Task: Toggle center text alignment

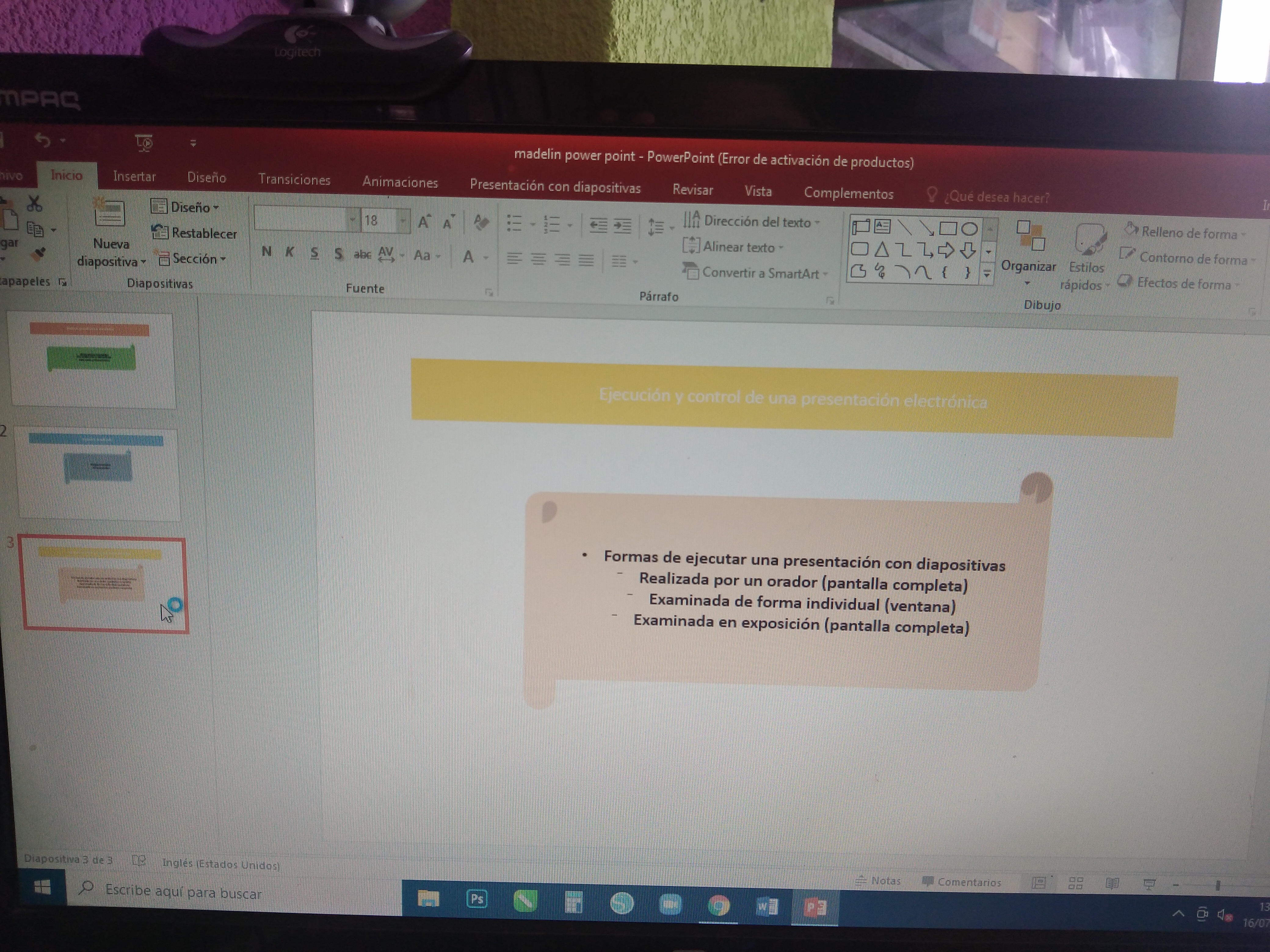Action: [538, 260]
